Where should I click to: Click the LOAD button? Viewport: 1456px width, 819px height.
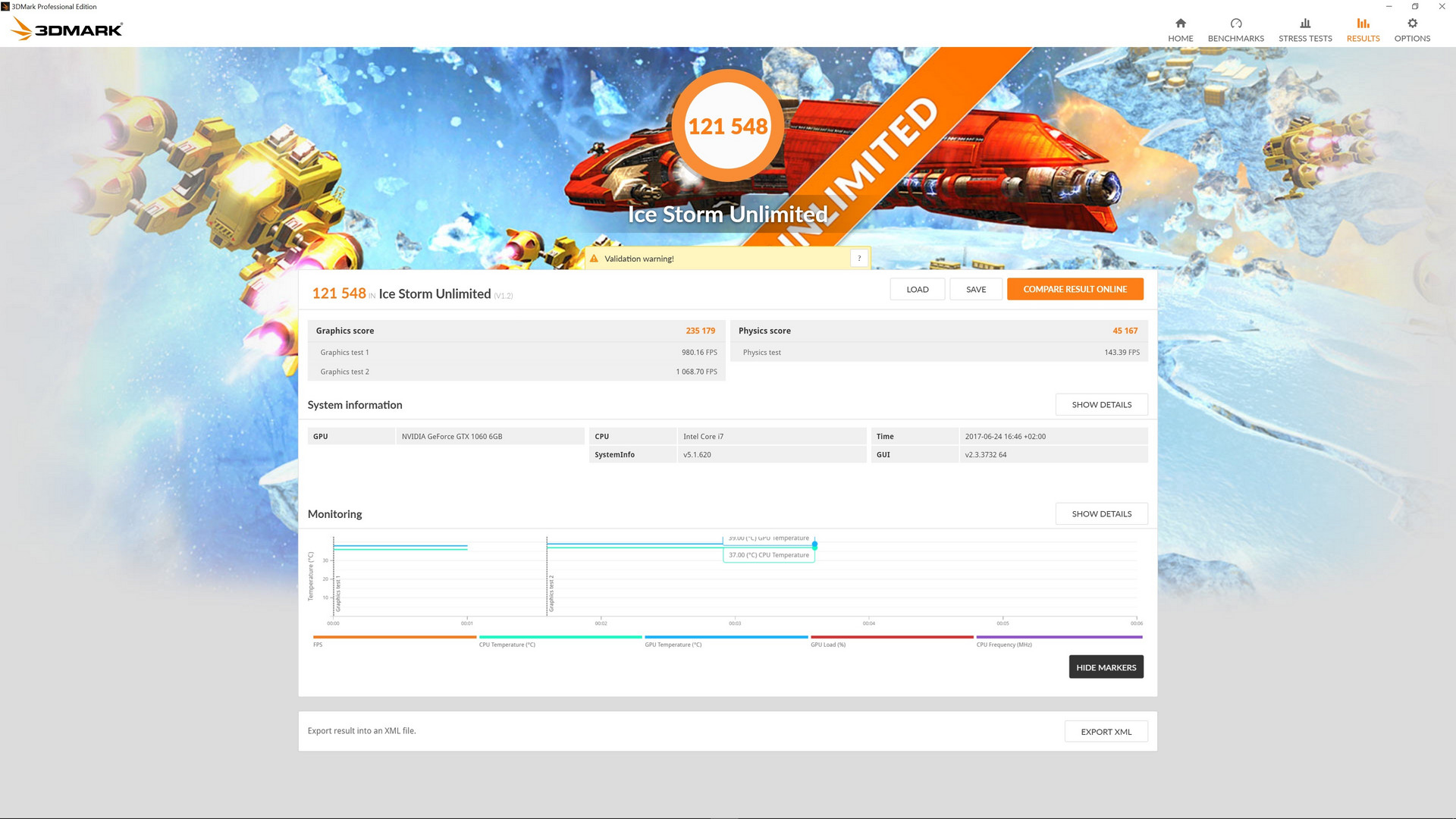tap(917, 290)
